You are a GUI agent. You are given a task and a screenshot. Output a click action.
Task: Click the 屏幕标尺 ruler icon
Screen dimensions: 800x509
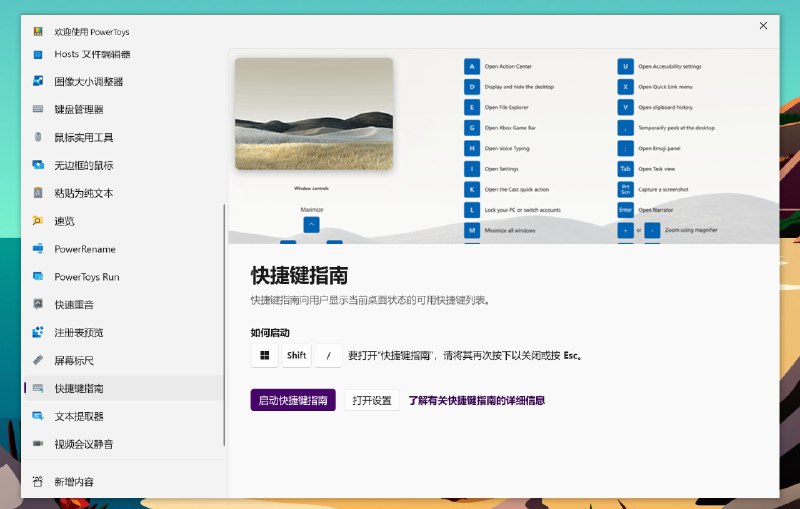click(38, 360)
